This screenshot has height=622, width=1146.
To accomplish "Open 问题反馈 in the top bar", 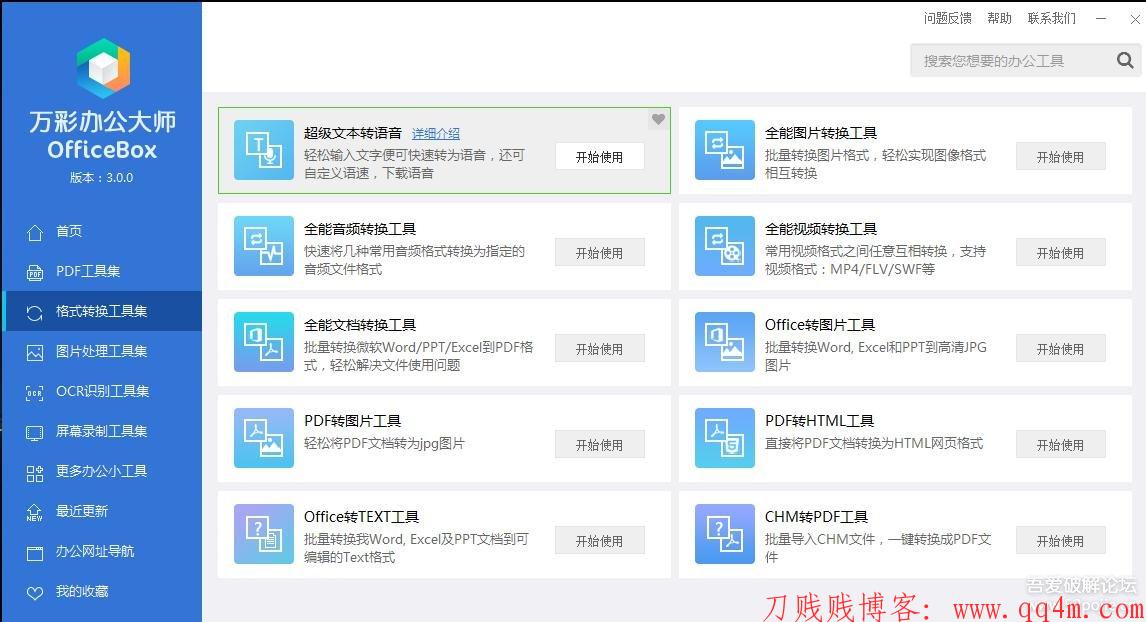I will [947, 18].
